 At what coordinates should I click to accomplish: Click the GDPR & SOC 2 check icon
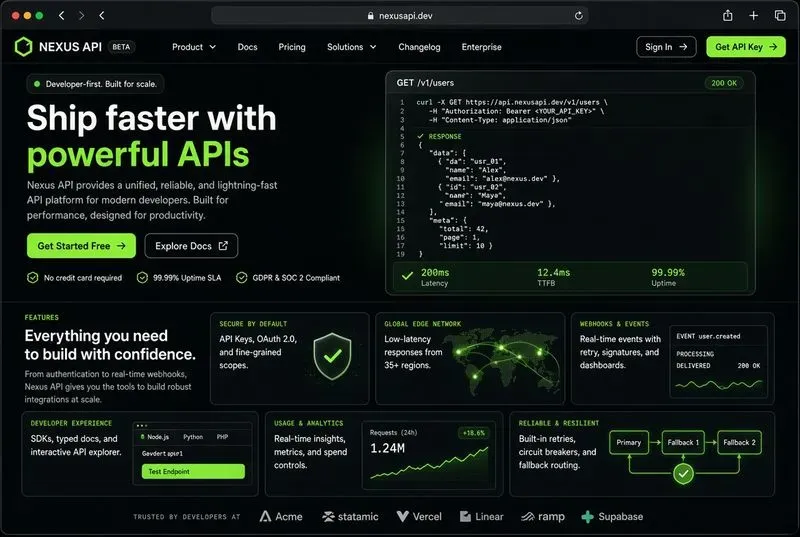242,277
